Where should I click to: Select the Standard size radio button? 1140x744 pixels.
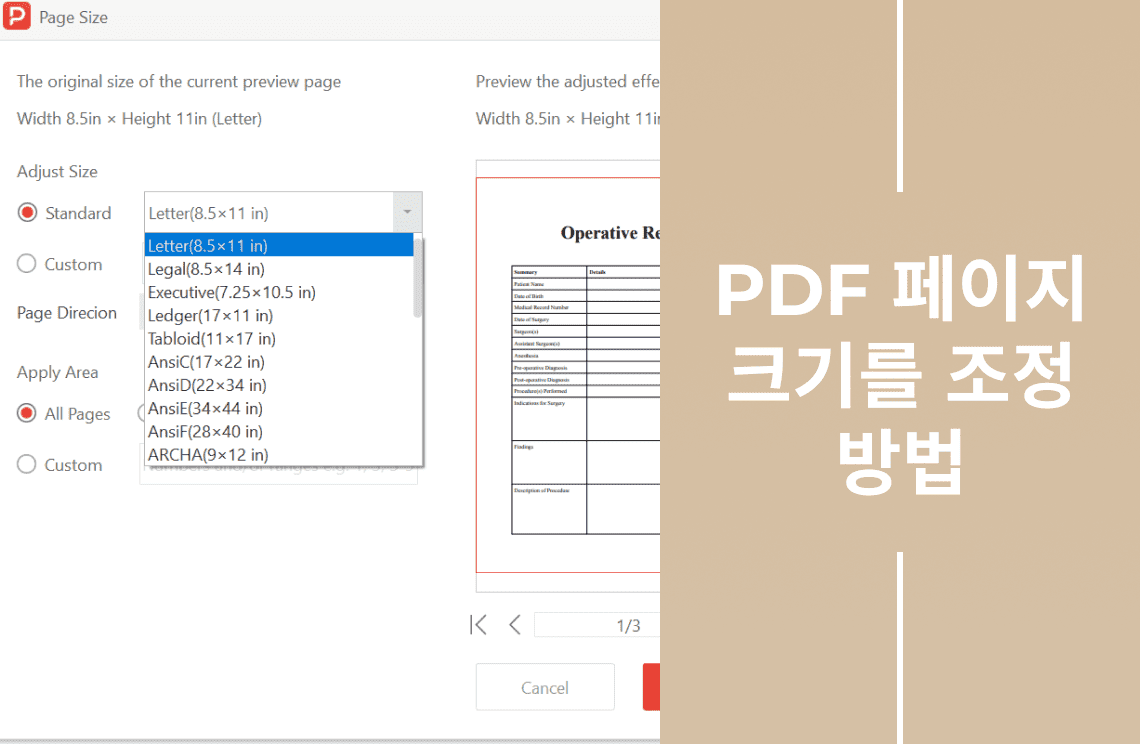[x=26, y=213]
